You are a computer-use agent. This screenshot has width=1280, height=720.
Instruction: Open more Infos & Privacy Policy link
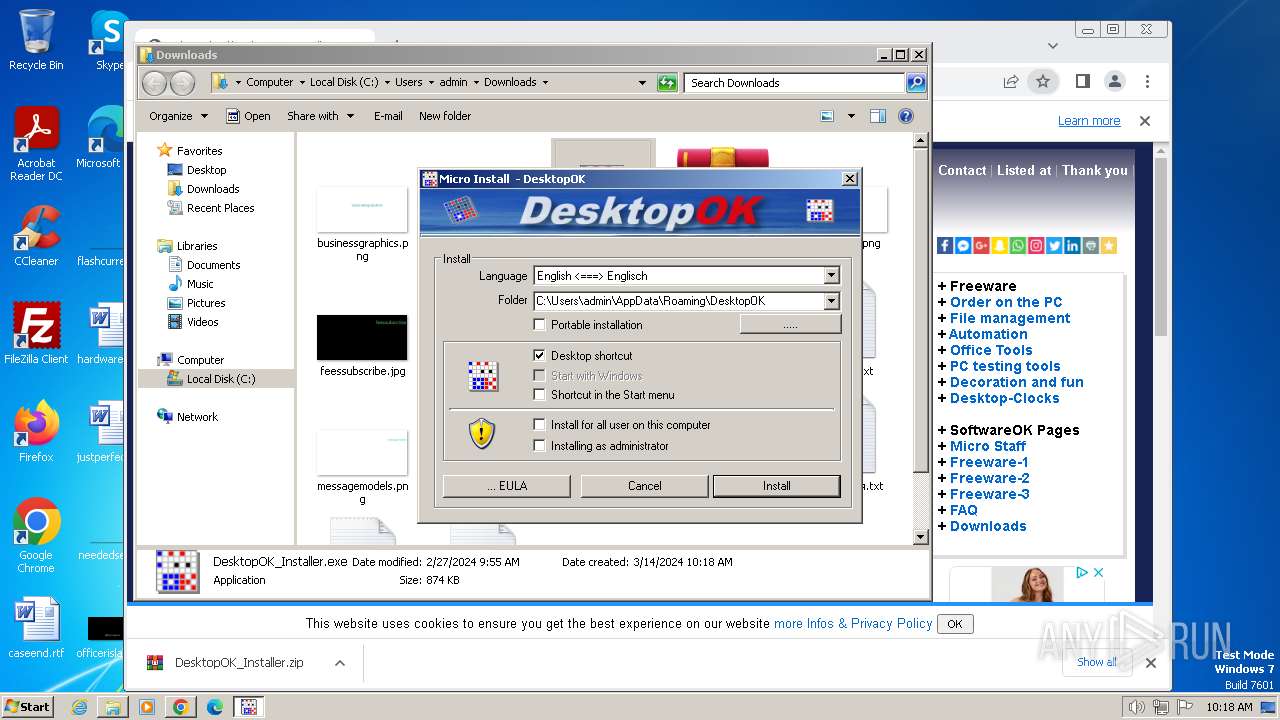853,623
